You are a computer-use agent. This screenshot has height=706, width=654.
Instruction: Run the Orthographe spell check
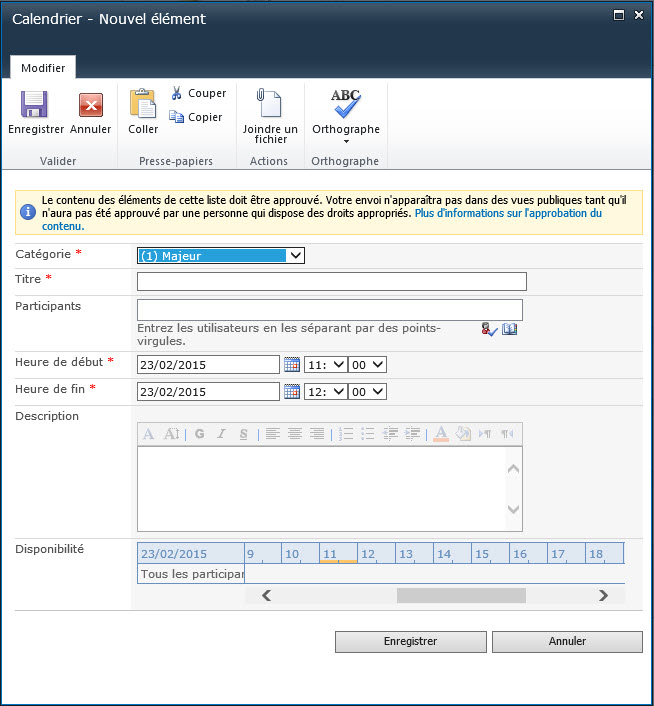[x=346, y=104]
